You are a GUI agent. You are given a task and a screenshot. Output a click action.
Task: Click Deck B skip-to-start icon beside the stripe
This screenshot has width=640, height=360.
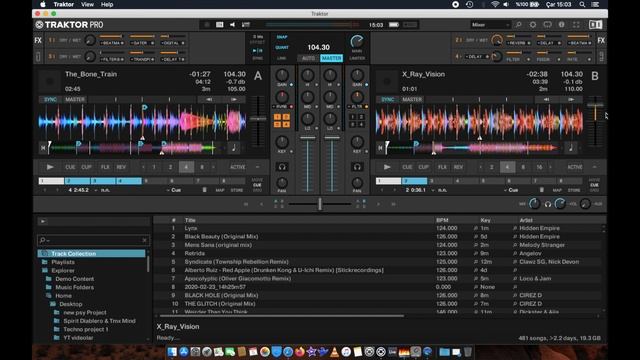click(380, 148)
